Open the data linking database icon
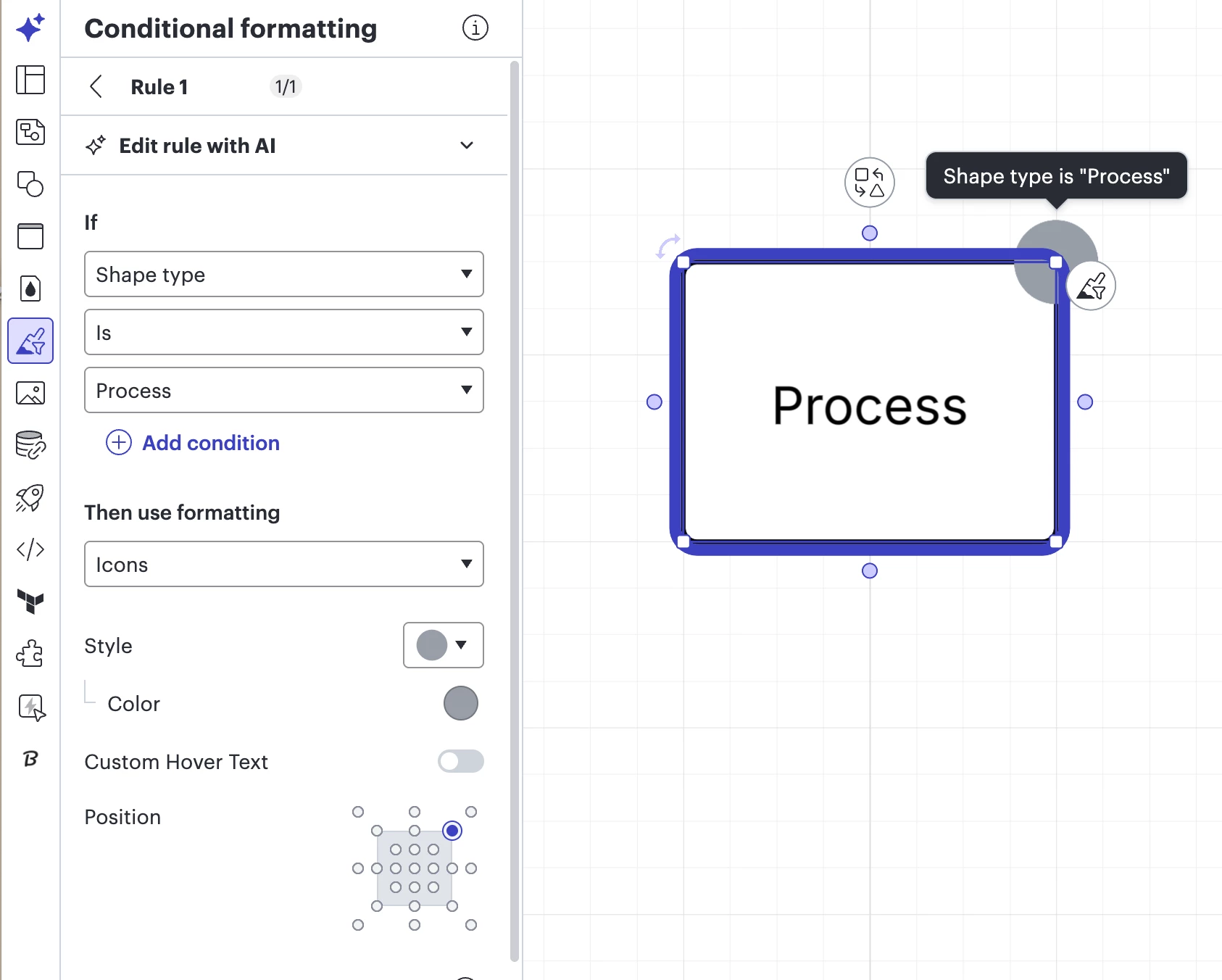The image size is (1222, 980). coord(30,445)
